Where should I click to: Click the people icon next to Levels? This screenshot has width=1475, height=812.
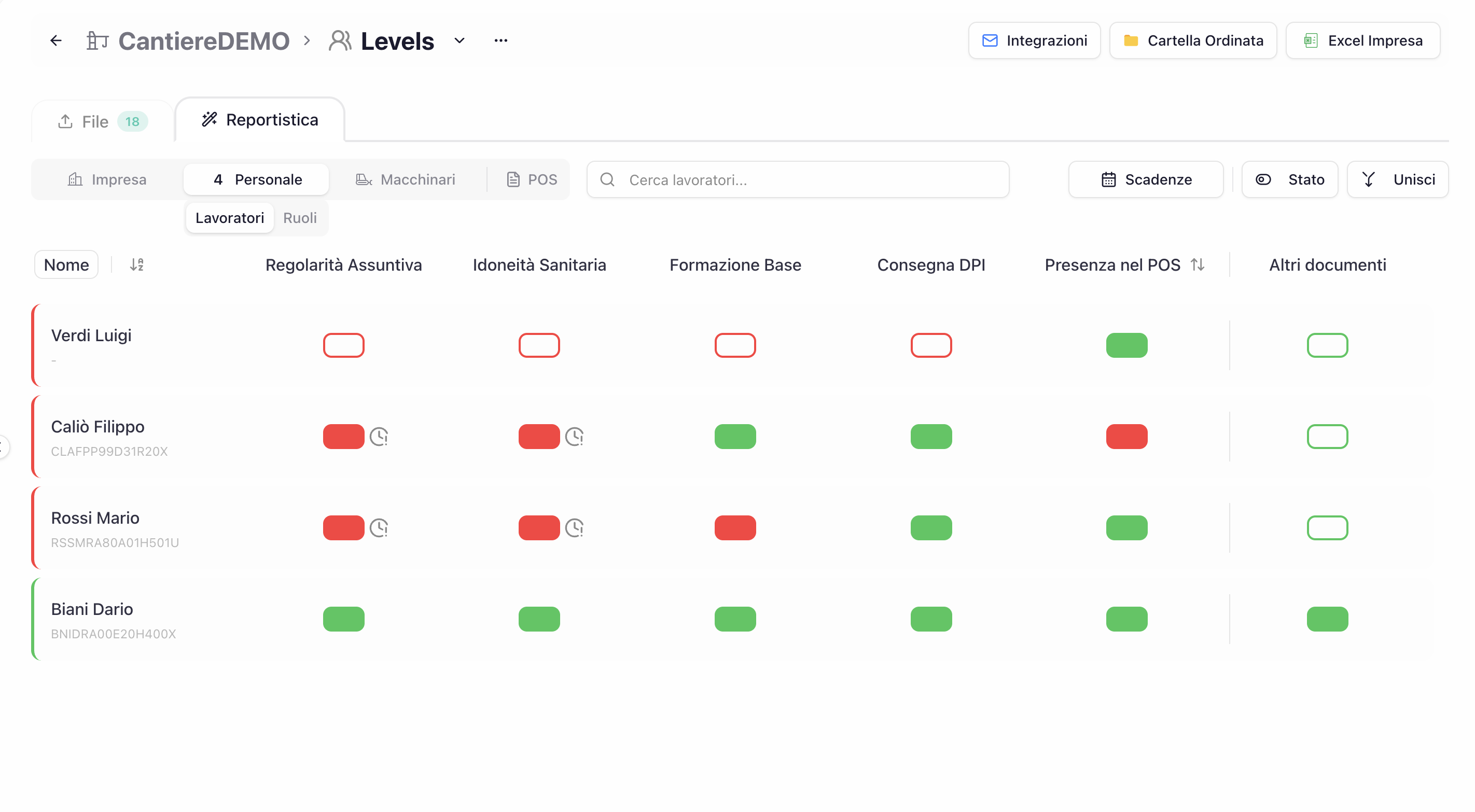(340, 40)
